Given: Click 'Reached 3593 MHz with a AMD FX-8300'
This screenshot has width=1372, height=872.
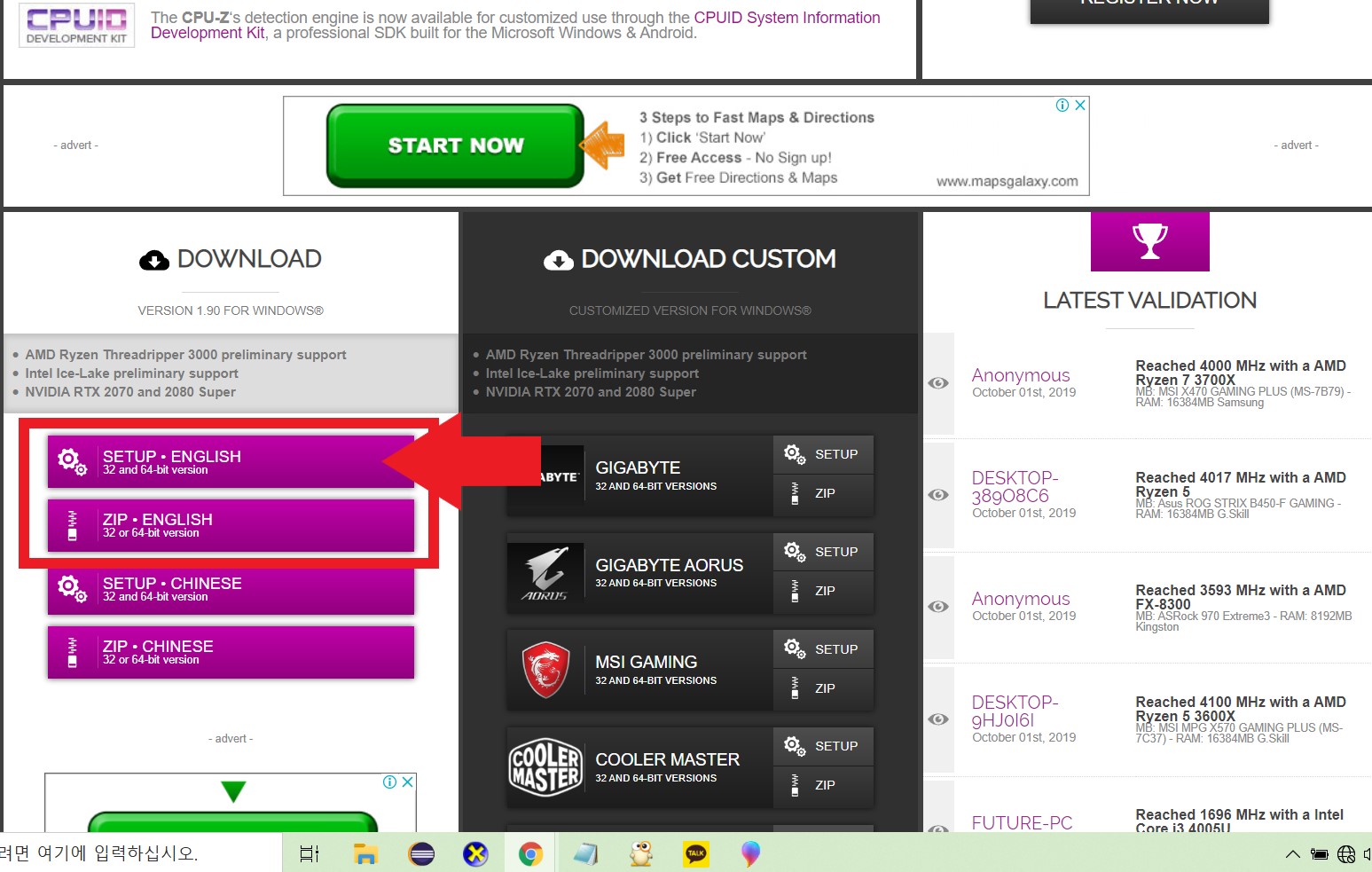Looking at the screenshot, I should (x=1240, y=597).
